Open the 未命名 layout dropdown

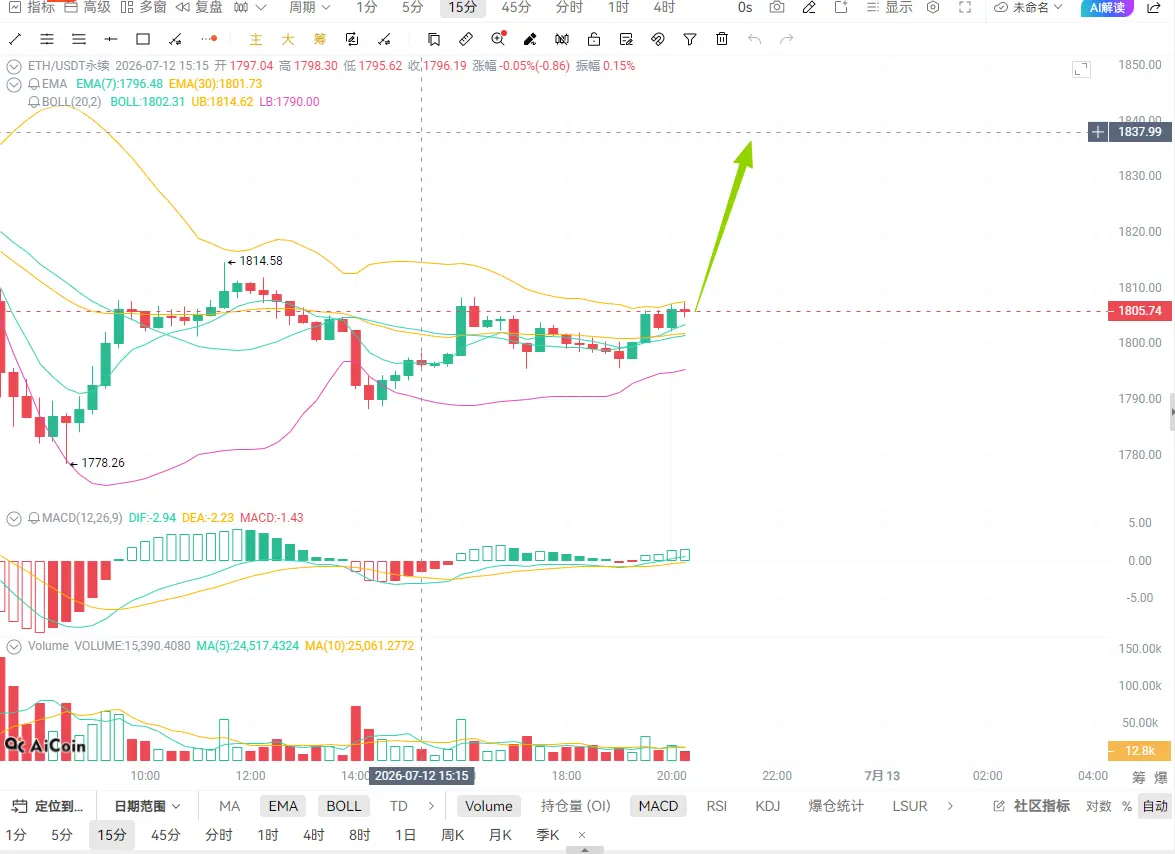(1028, 7)
